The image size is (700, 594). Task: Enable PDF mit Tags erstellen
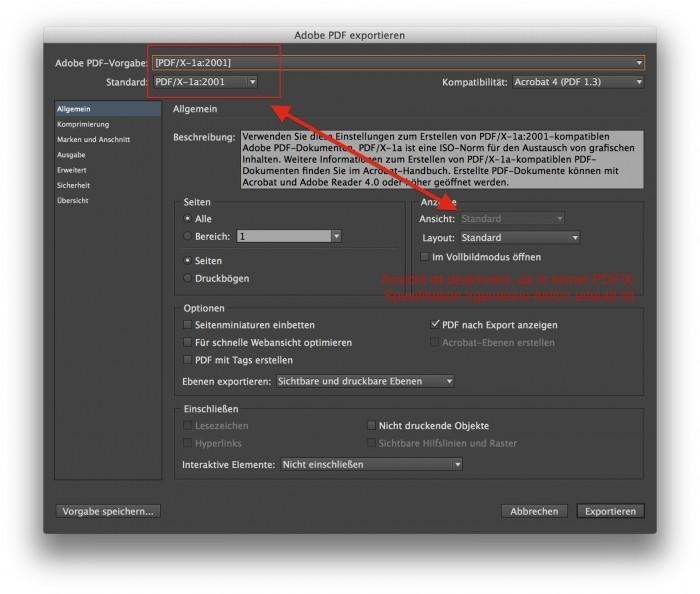point(188,360)
